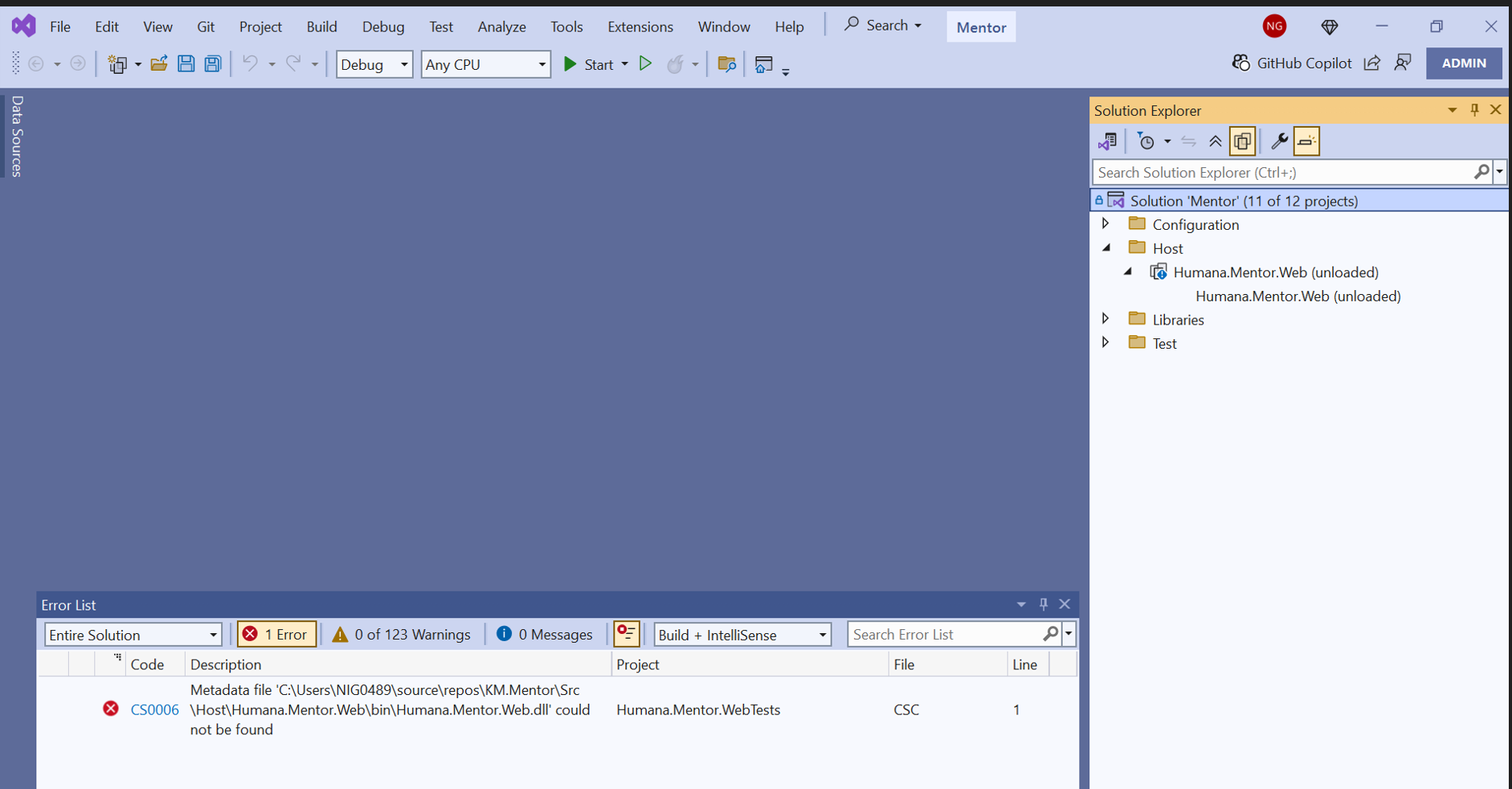Expand the Configuration folder
This screenshot has width=1512, height=789.
pyautogui.click(x=1105, y=224)
